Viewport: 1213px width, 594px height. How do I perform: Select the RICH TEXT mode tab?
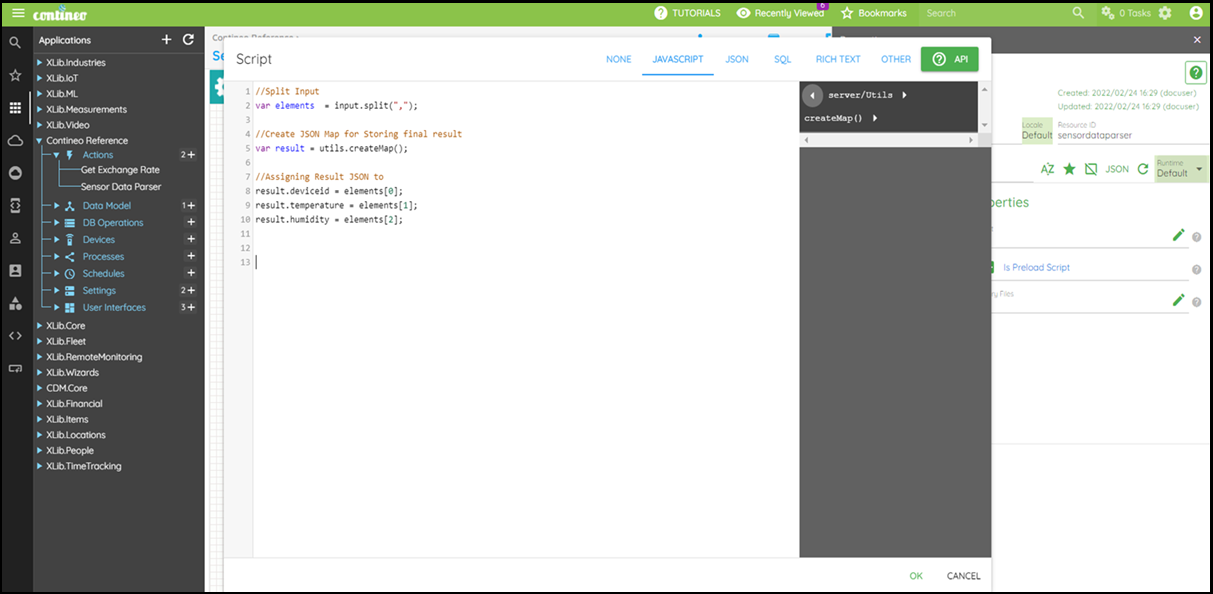(838, 59)
